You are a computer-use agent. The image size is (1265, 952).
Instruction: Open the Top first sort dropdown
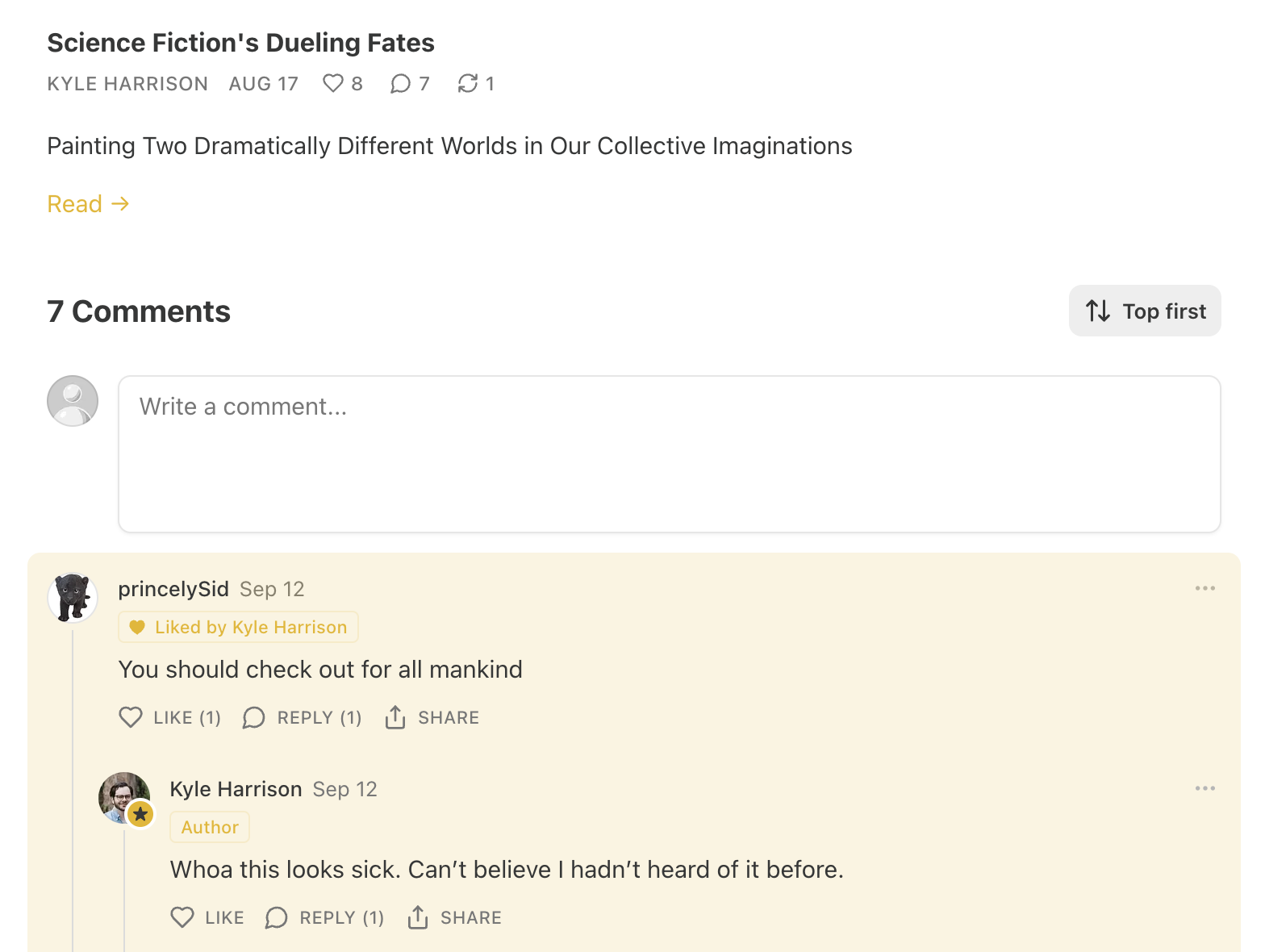(x=1144, y=311)
